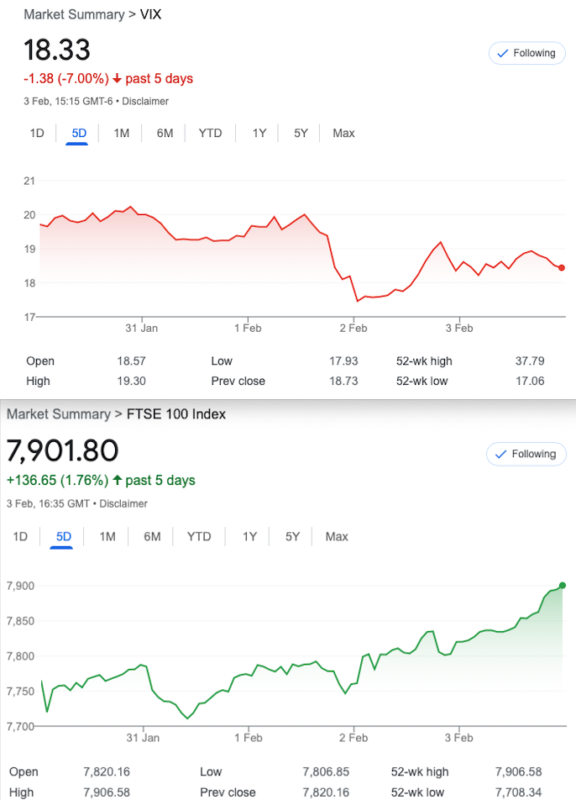Toggle Following for FTSE 100 Index
The height and width of the screenshot is (800, 576).
[x=526, y=454]
